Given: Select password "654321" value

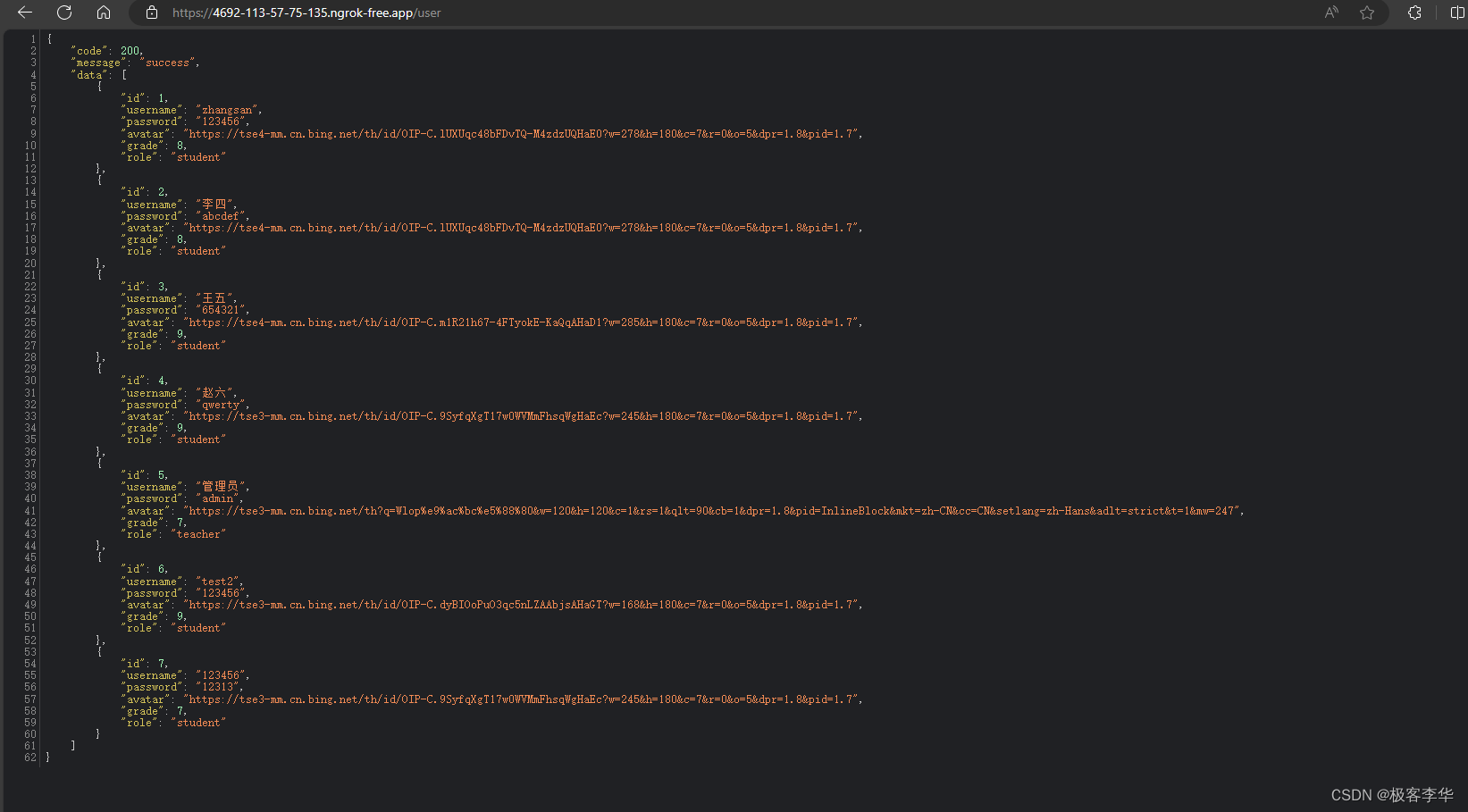Looking at the screenshot, I should point(221,310).
